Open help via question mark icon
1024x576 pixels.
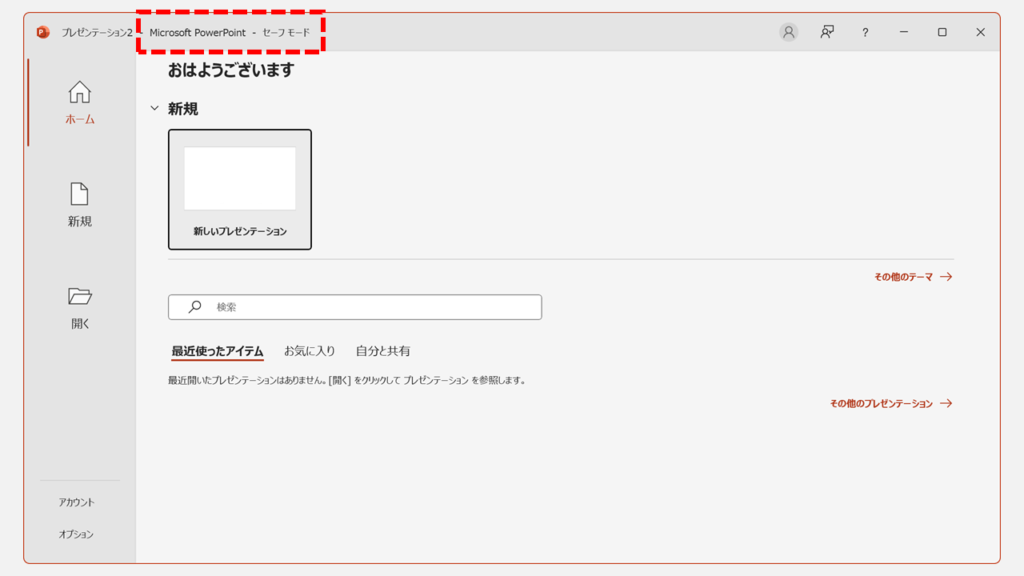[x=865, y=33]
